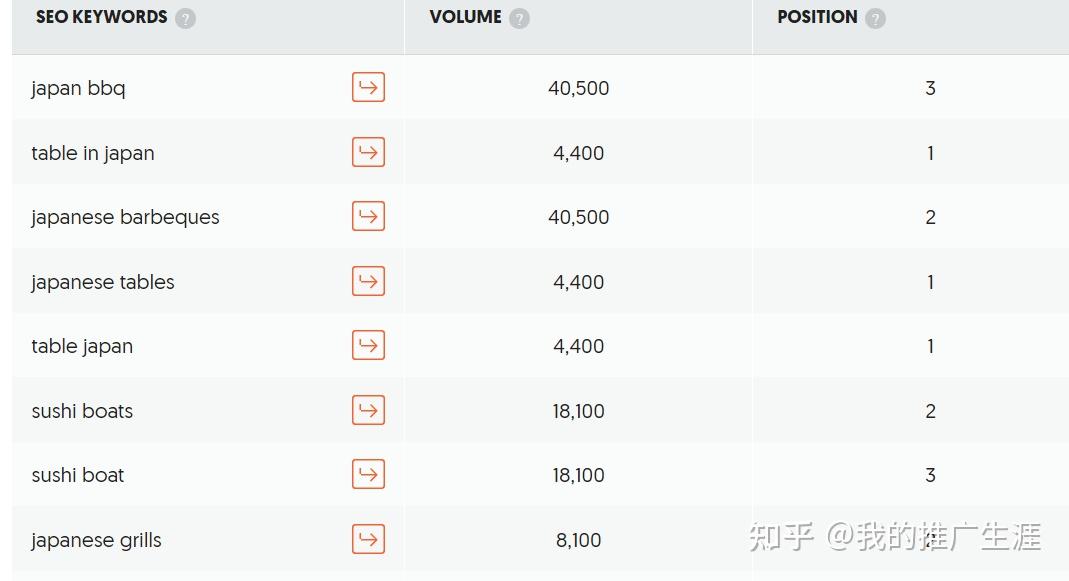This screenshot has height=581, width=1069.
Task: Show help tooltip for Volume column
Action: pos(519,18)
